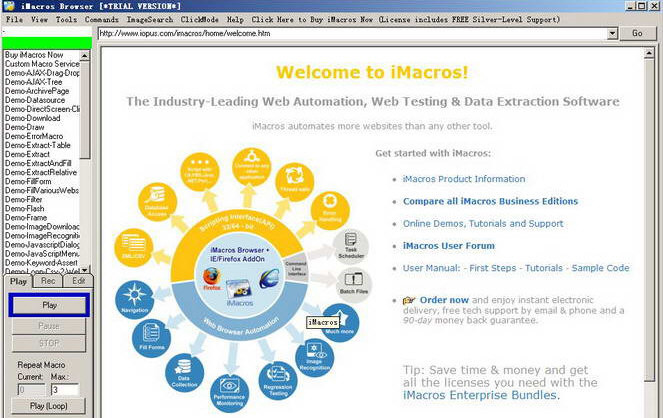Select the Demo-ArchivePage macro

pos(37,91)
